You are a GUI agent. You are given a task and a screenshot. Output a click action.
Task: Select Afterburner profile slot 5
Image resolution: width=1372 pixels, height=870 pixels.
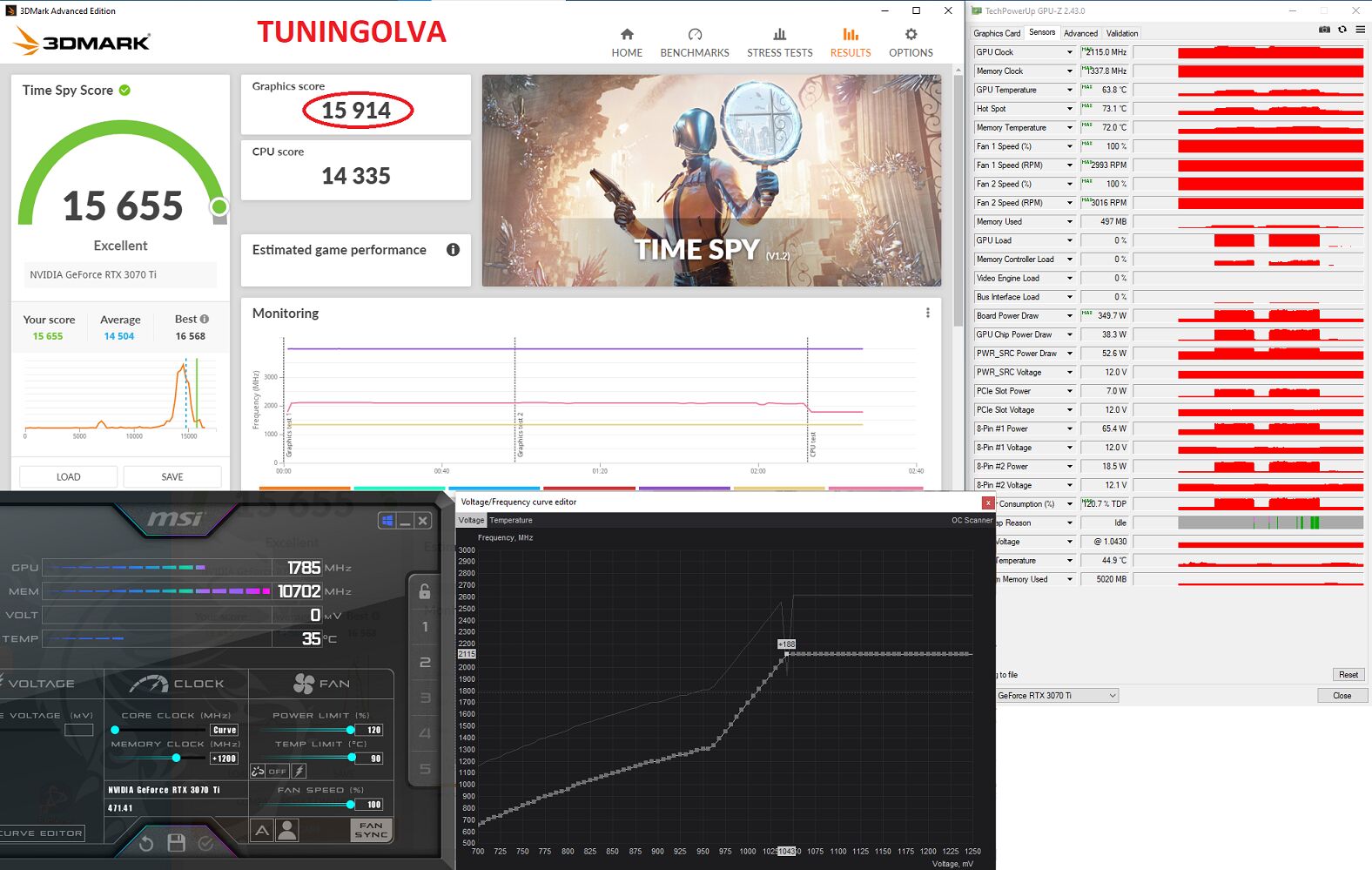point(425,769)
